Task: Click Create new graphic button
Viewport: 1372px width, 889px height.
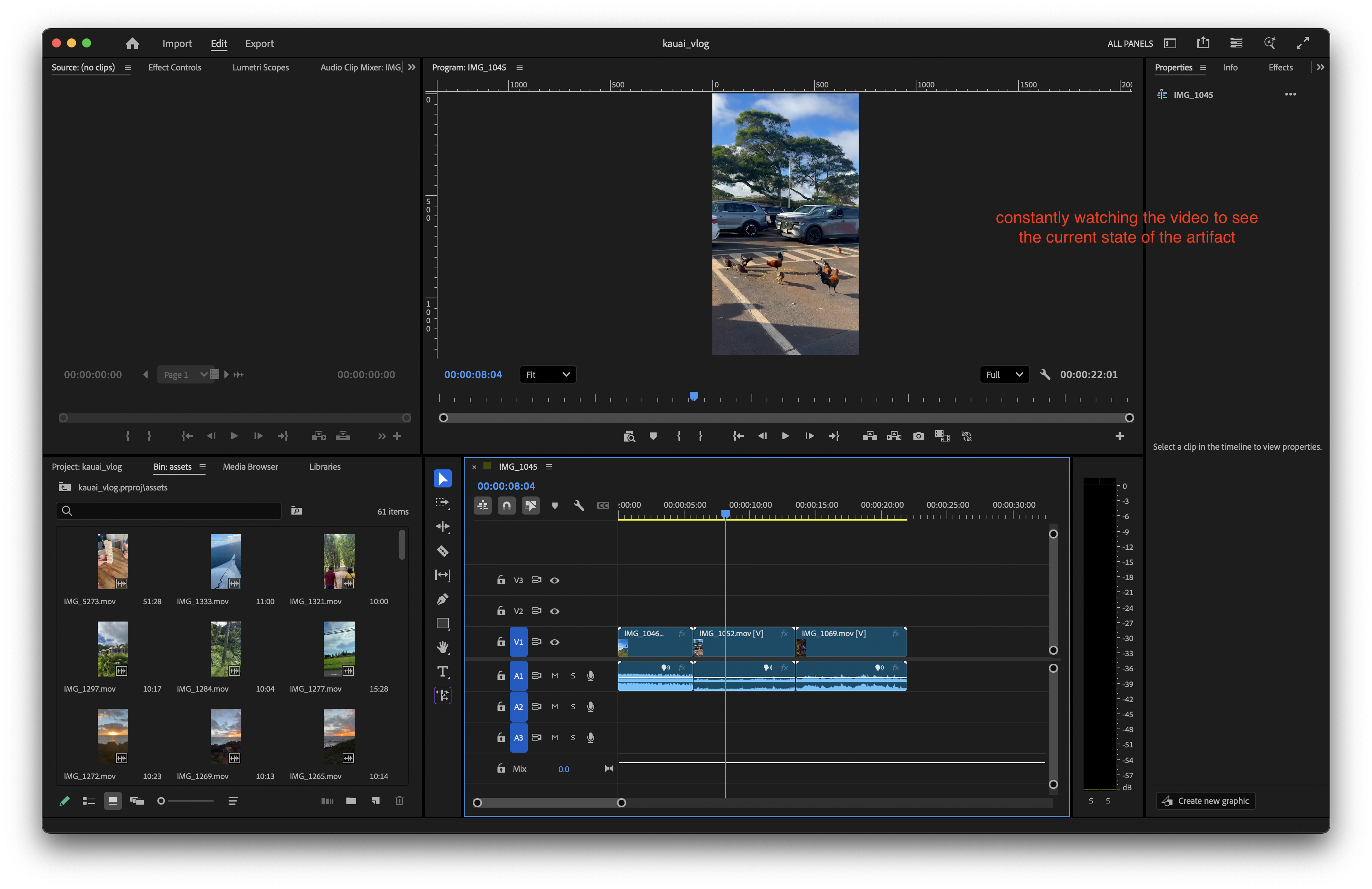Action: 1206,801
